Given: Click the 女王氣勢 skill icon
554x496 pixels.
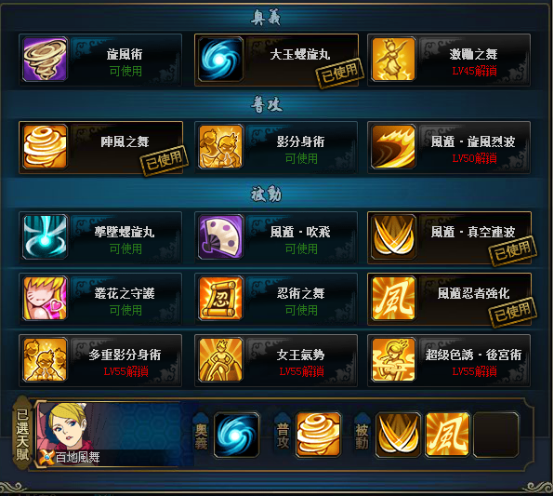Looking at the screenshot, I should coord(220,360).
